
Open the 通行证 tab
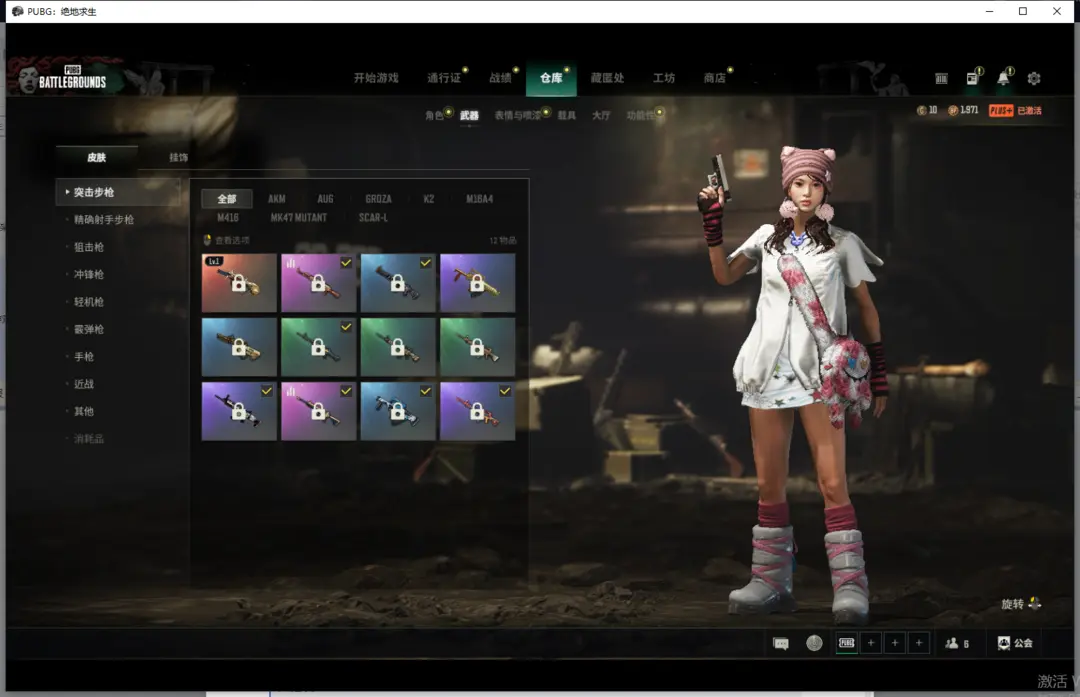[x=444, y=78]
